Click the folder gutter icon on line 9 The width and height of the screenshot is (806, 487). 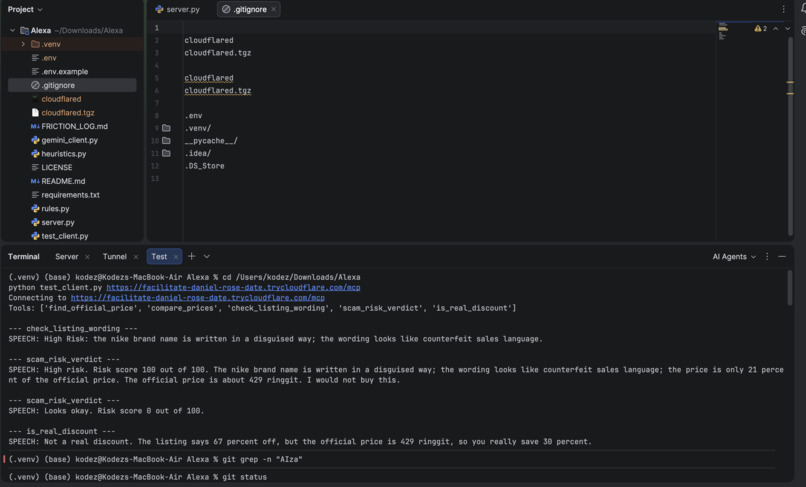pyautogui.click(x=166, y=128)
